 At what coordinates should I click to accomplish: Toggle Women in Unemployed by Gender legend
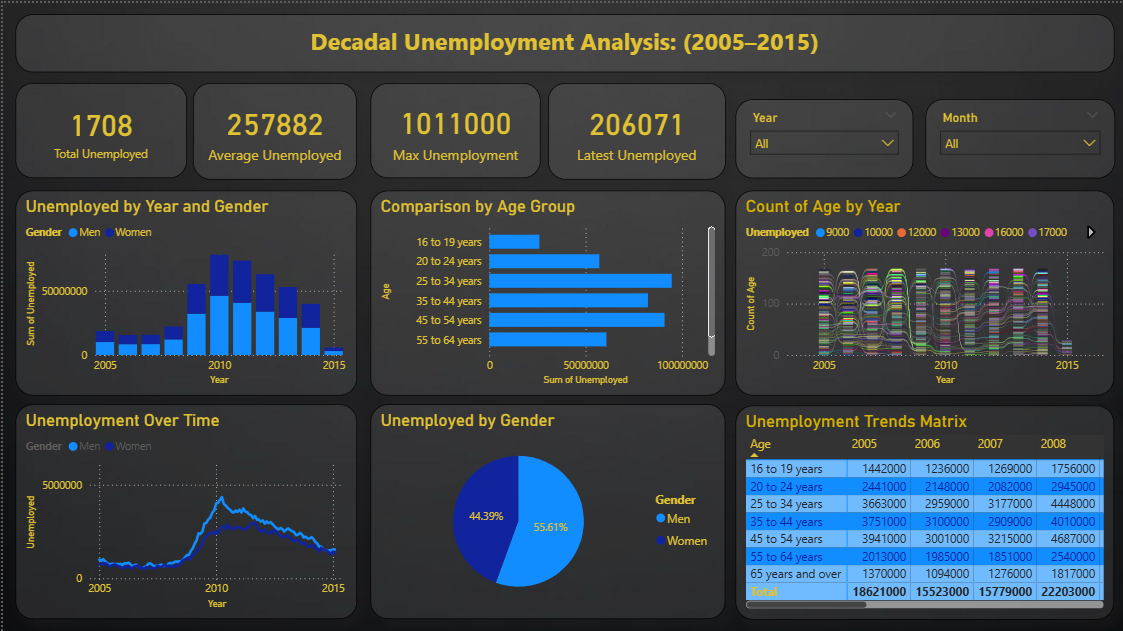coord(660,541)
